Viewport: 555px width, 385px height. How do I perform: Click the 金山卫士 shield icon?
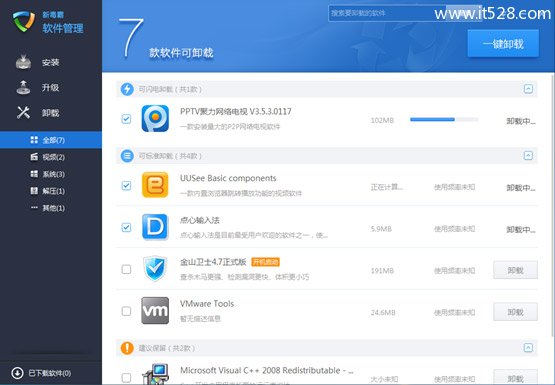tap(155, 269)
